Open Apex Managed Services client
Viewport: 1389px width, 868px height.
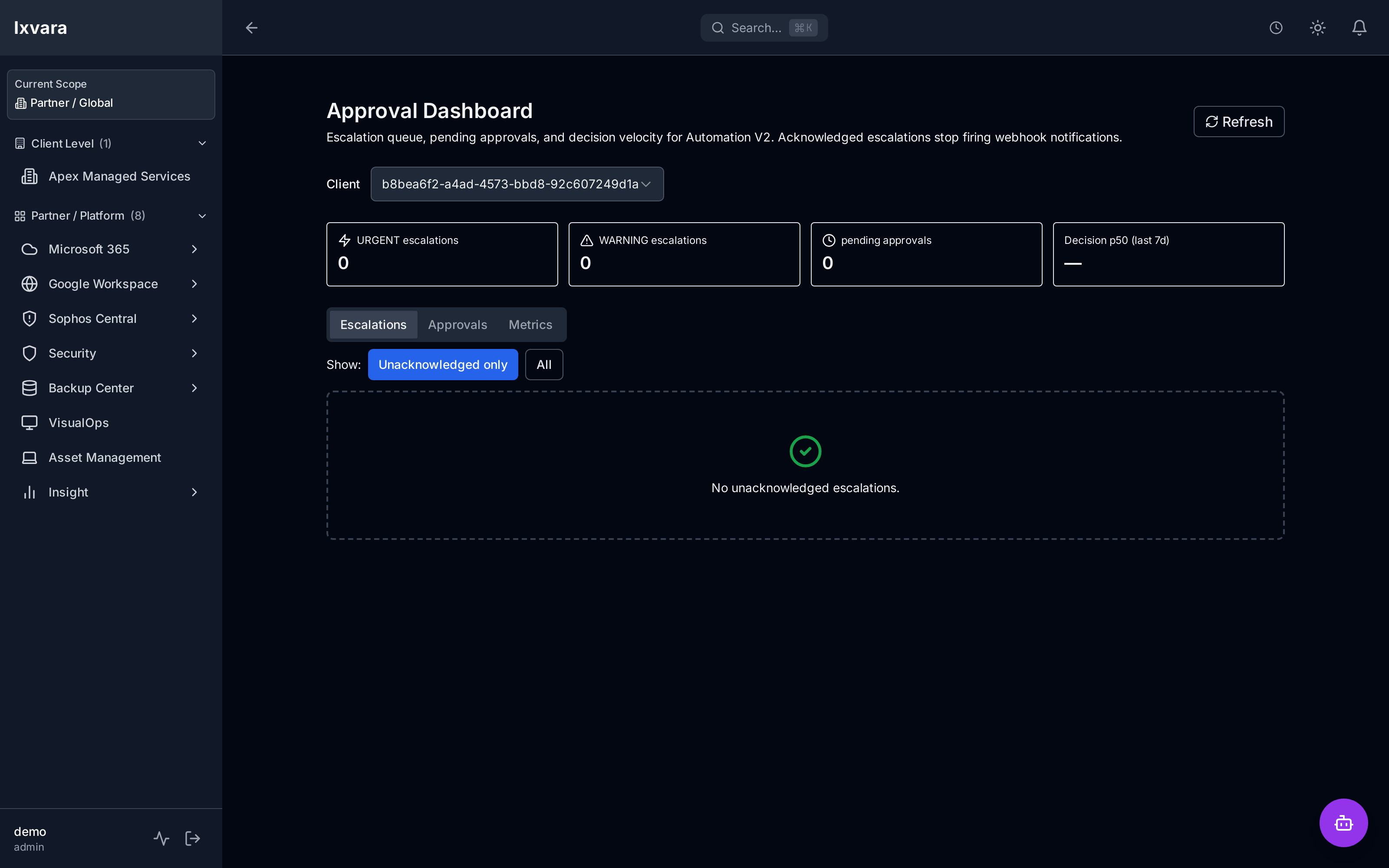click(x=111, y=176)
